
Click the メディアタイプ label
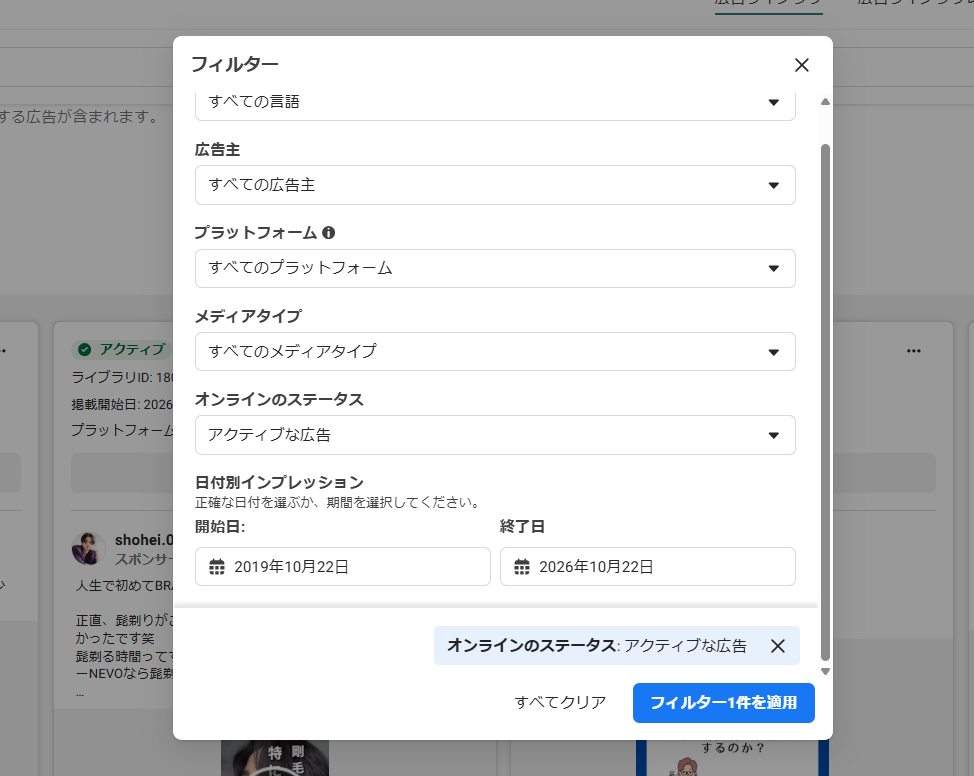(248, 316)
